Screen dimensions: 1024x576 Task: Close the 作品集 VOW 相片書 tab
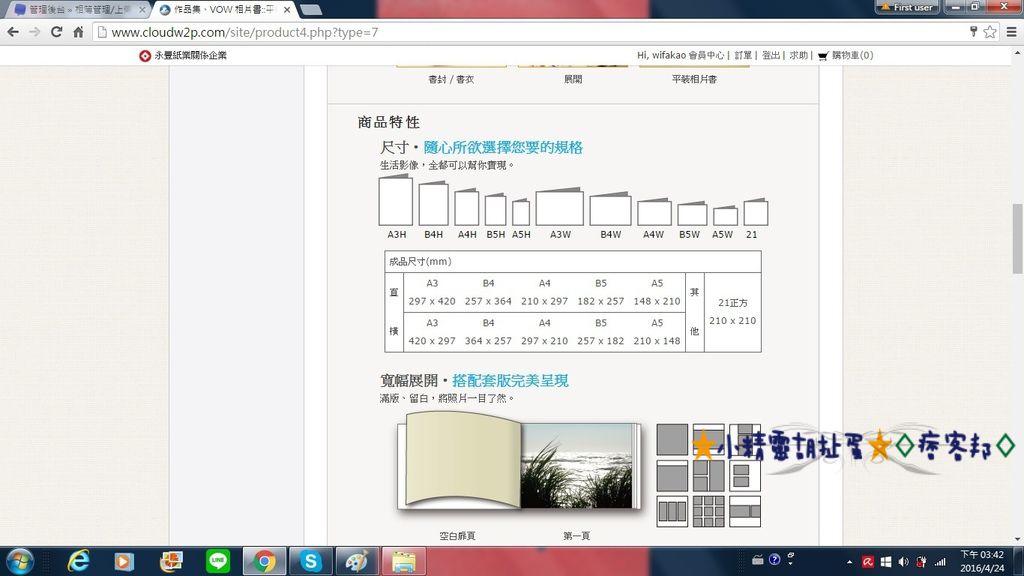coord(287,10)
